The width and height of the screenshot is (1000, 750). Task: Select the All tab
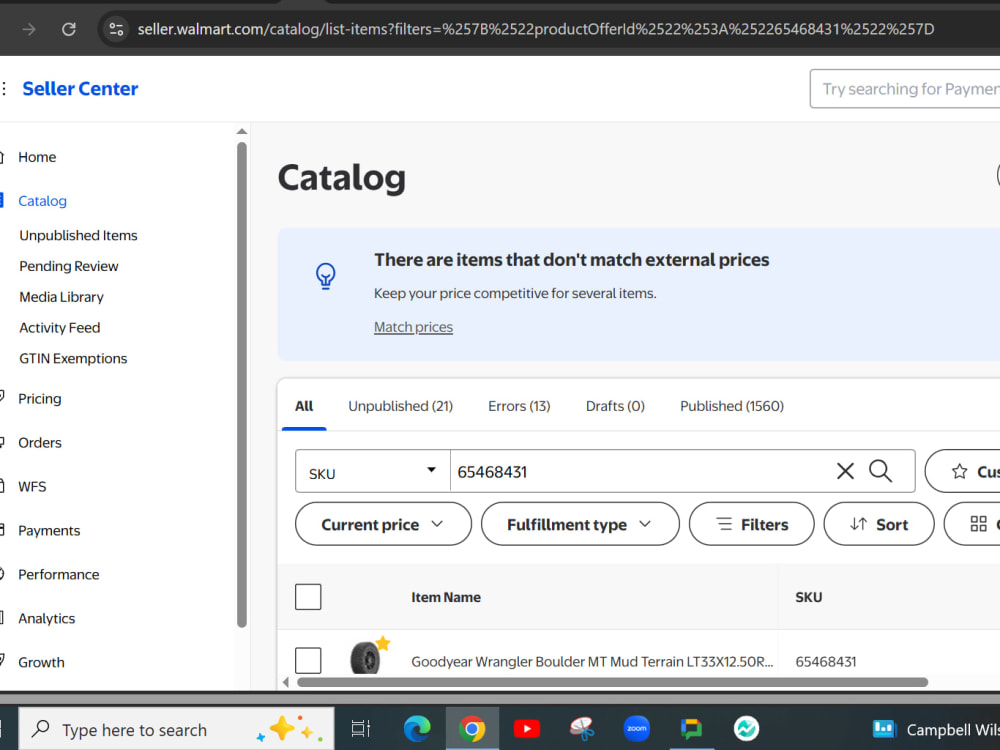click(304, 406)
